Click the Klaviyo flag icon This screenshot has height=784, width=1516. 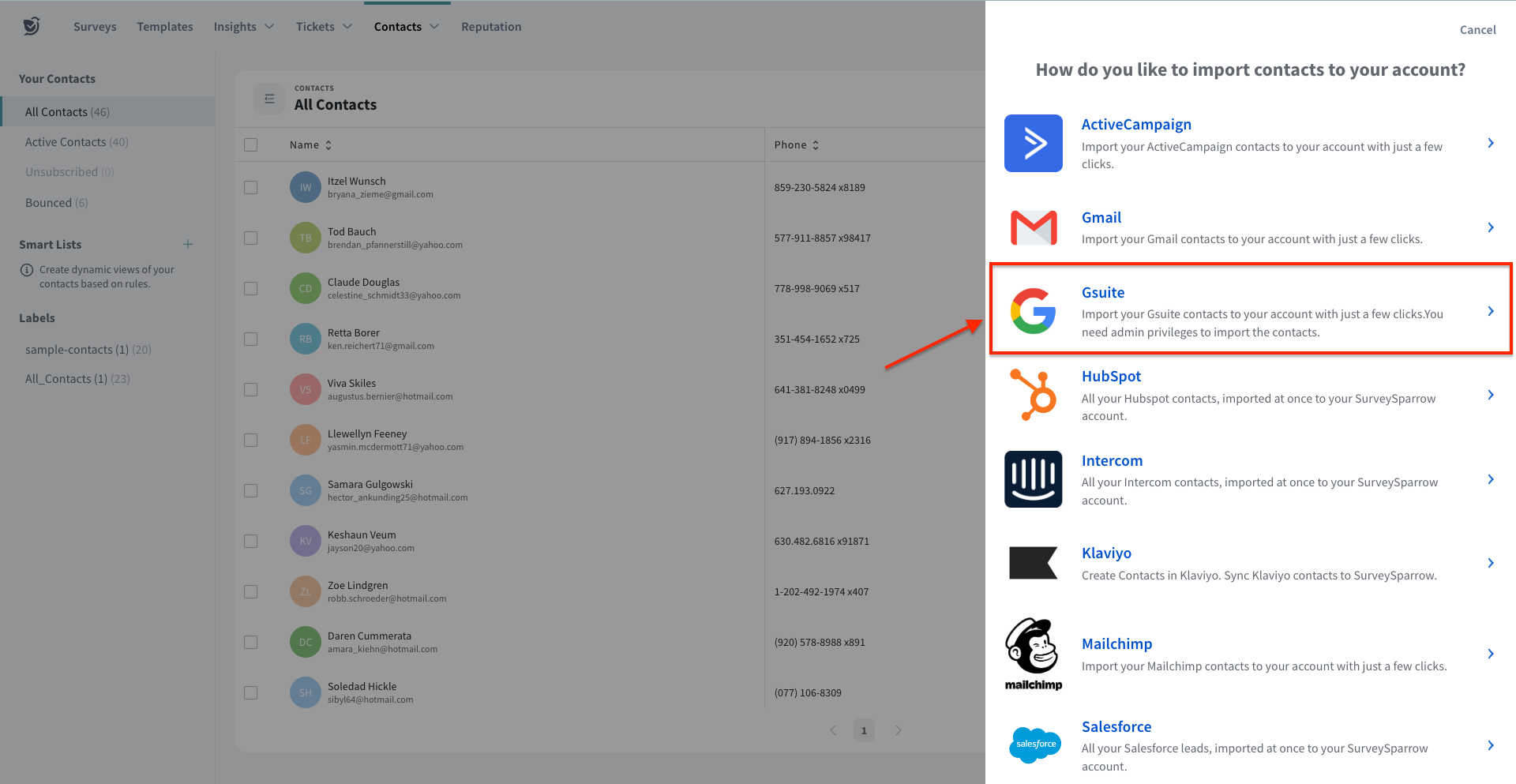pyautogui.click(x=1033, y=563)
